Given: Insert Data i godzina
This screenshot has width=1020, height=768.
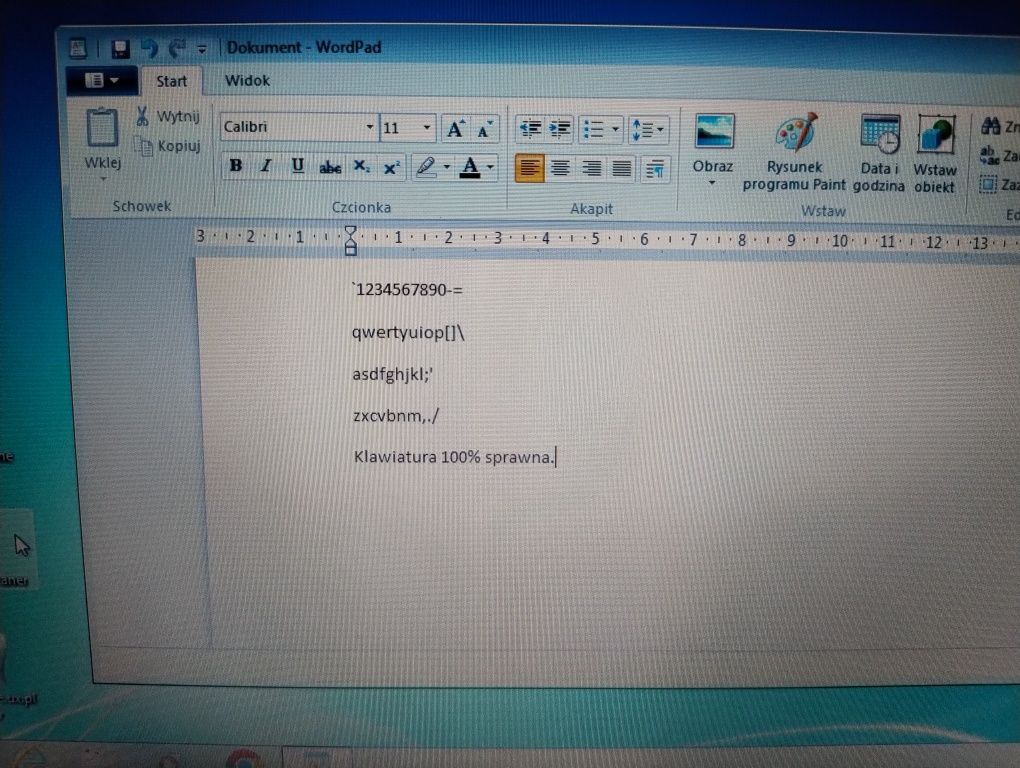Looking at the screenshot, I should coord(879,135).
